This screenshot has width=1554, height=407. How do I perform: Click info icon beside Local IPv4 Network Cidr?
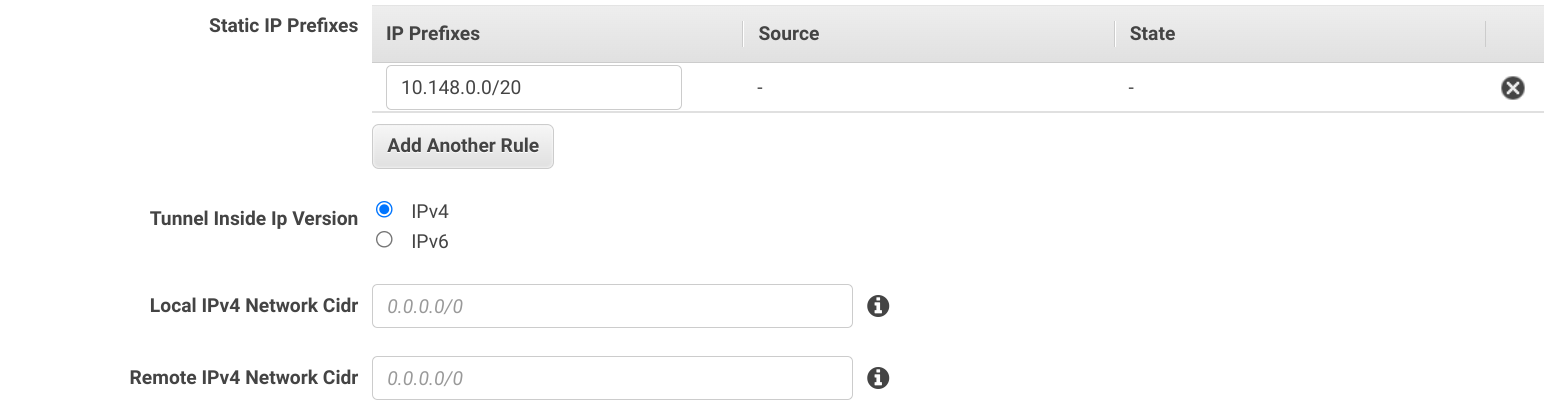click(x=878, y=306)
